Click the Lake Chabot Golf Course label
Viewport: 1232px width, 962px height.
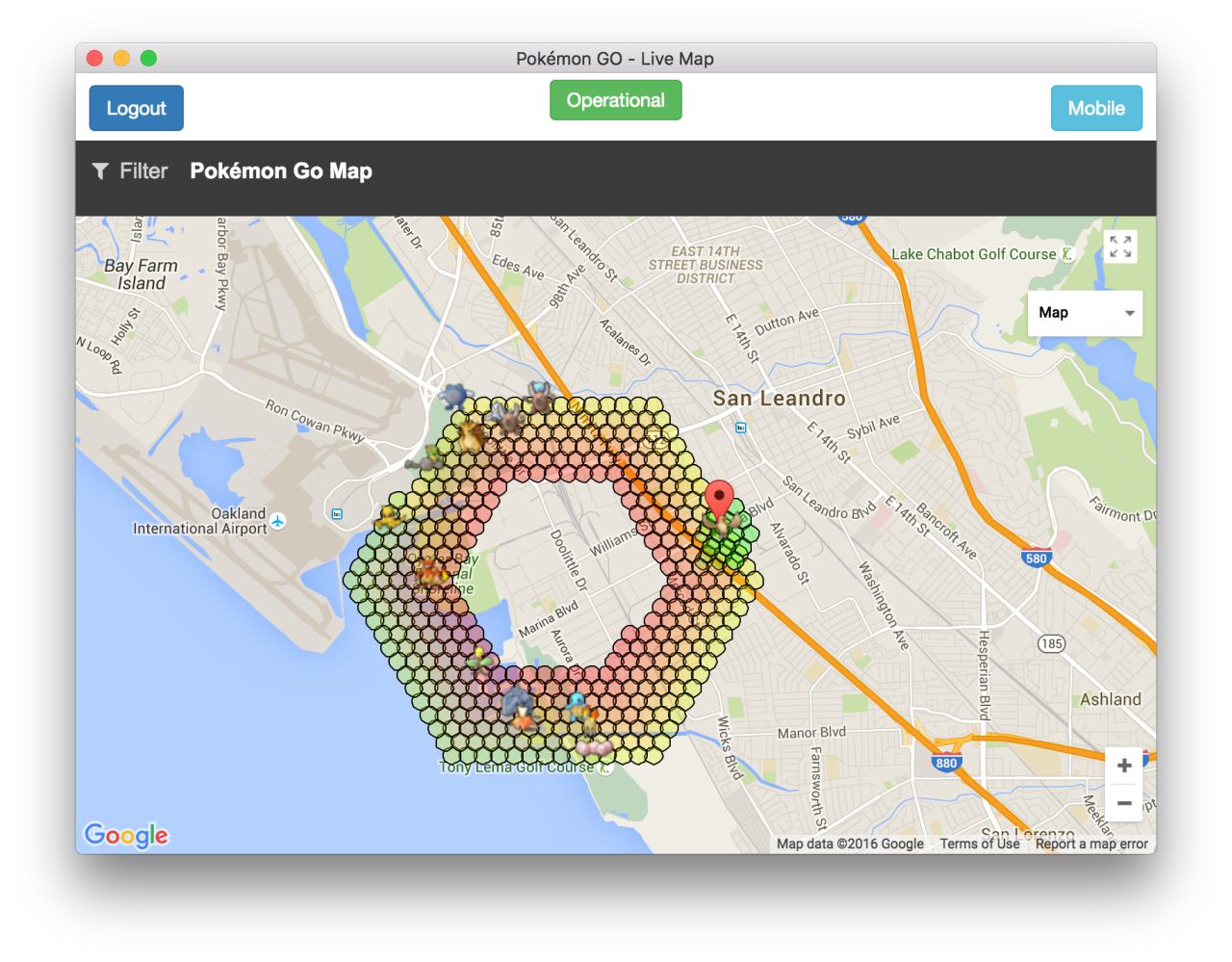974,254
